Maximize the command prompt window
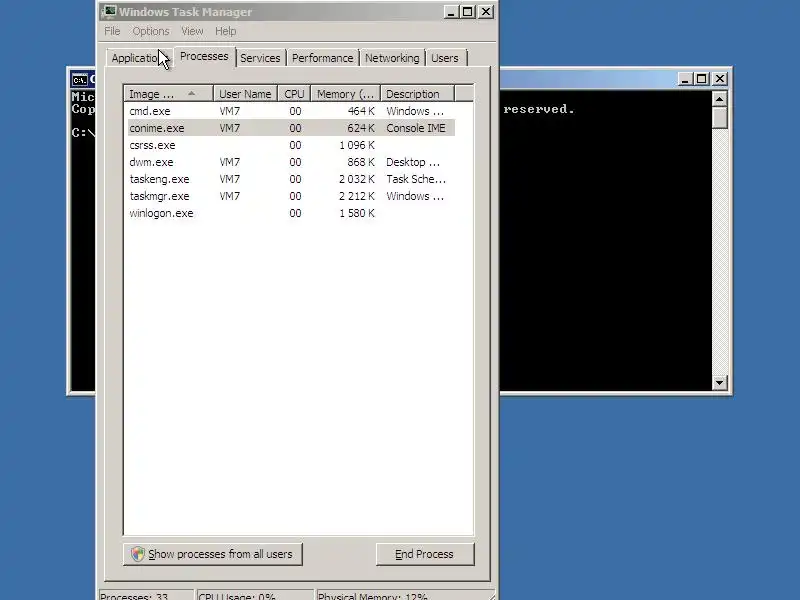Image resolution: width=800 pixels, height=600 pixels. point(702,79)
